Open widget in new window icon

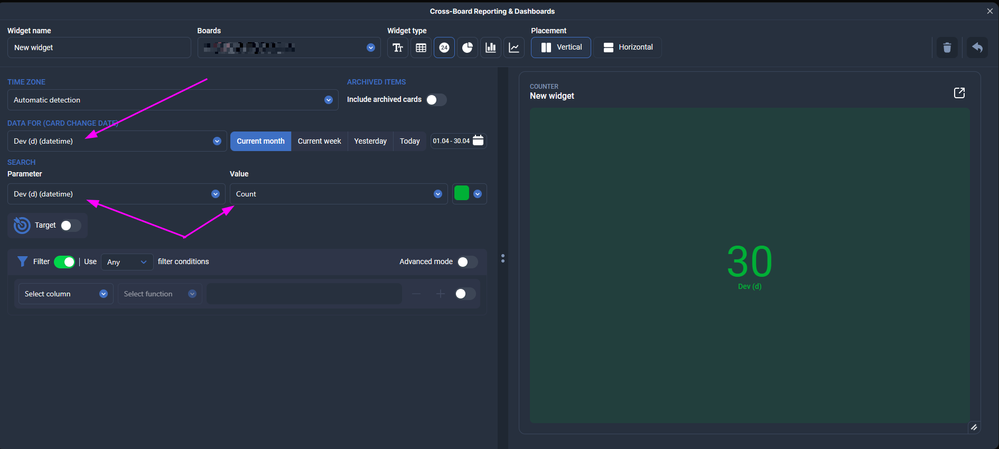point(959,93)
